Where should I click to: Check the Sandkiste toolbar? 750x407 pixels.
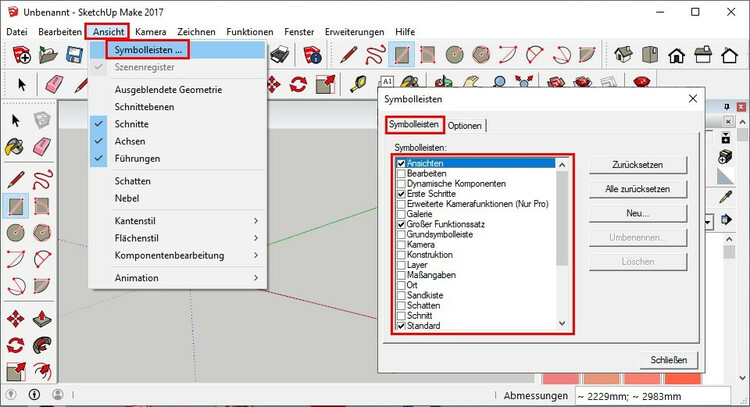[401, 296]
